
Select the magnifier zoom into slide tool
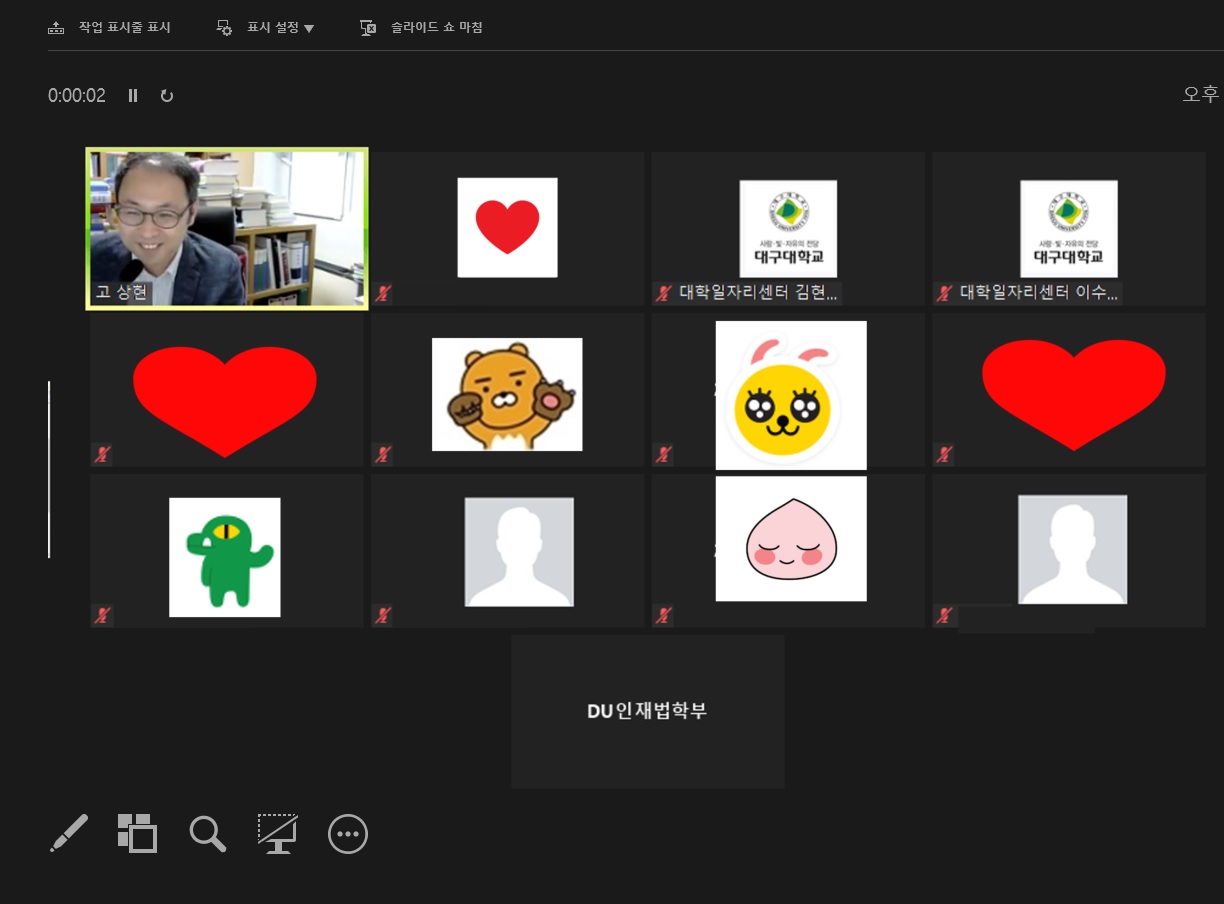207,833
